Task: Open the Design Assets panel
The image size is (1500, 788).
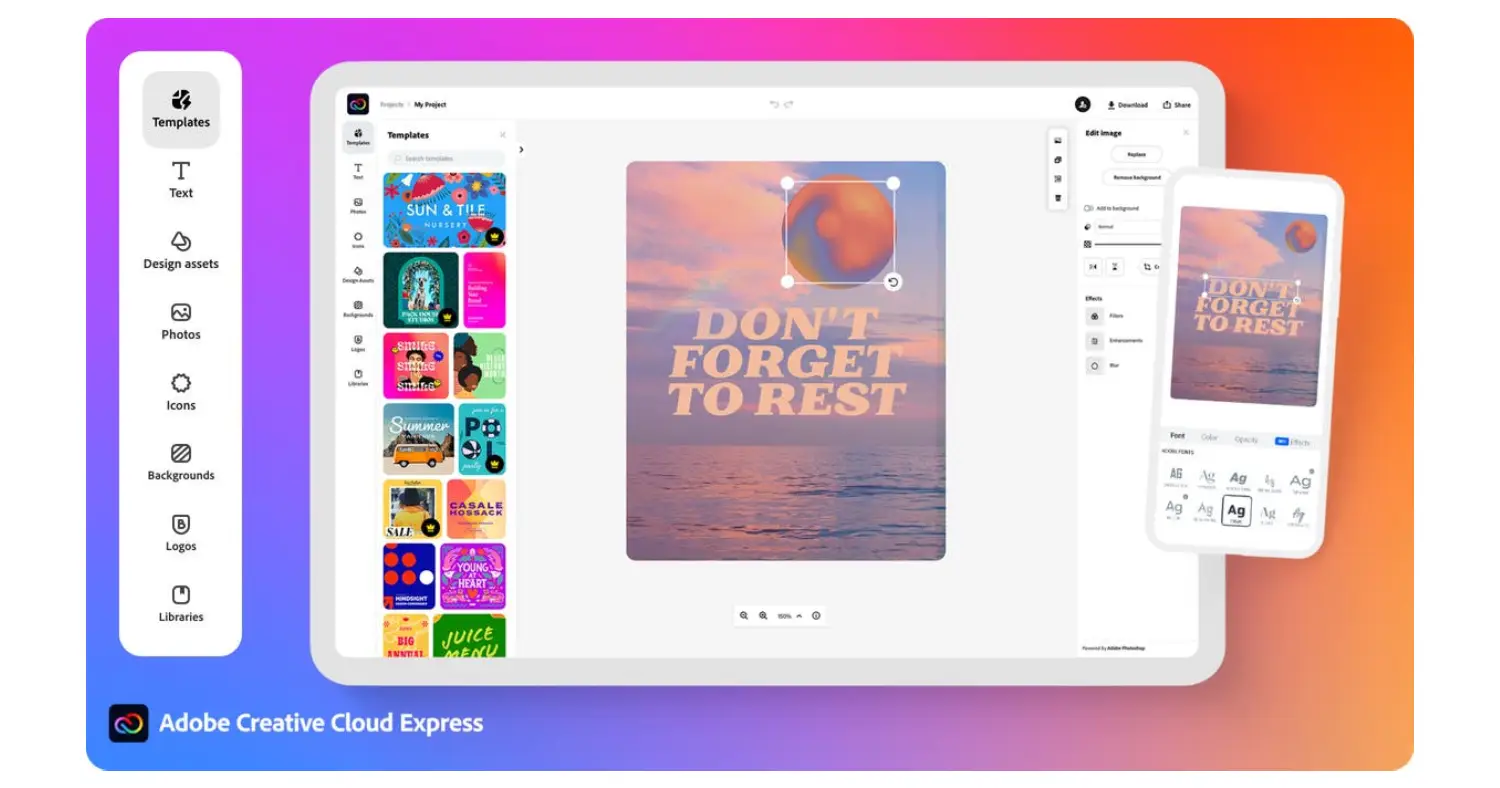Action: tap(180, 253)
